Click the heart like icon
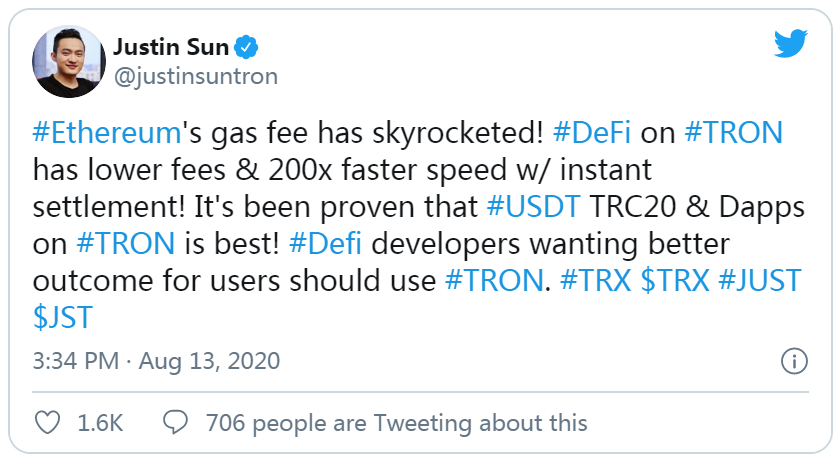Screen dimensions: 833x459 coord(47,423)
